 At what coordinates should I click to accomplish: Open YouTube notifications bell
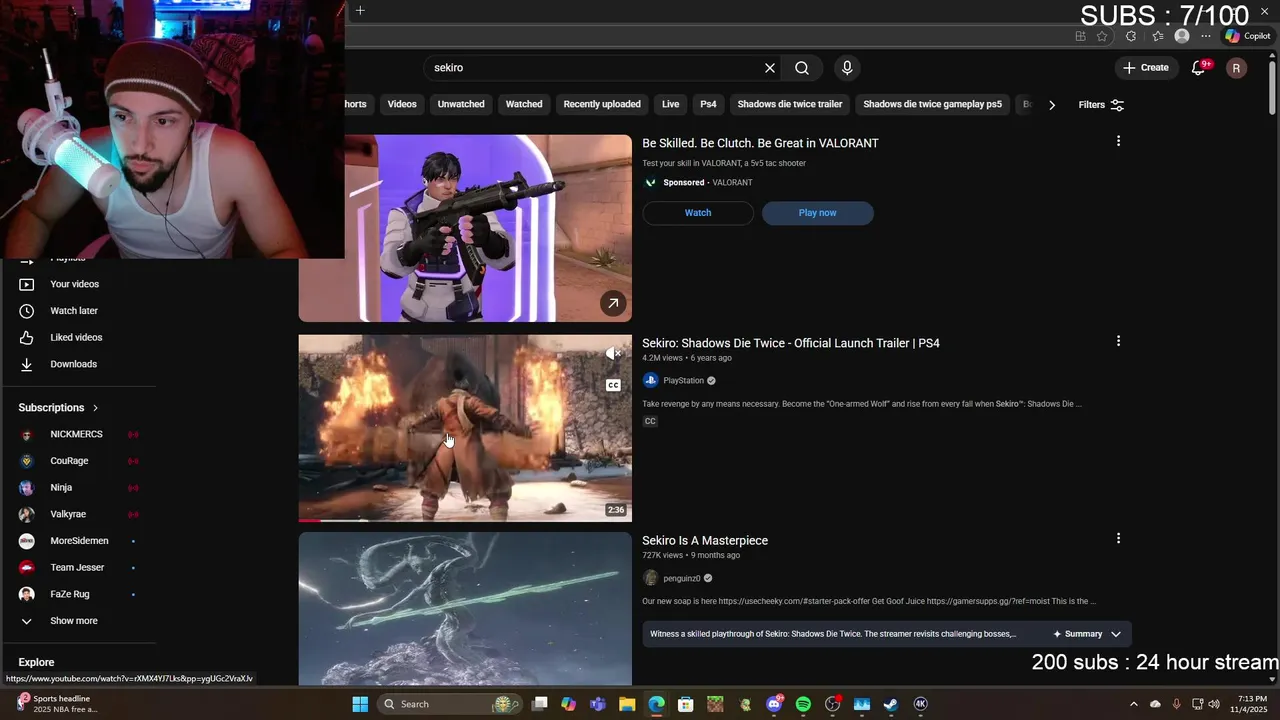tap(1199, 68)
